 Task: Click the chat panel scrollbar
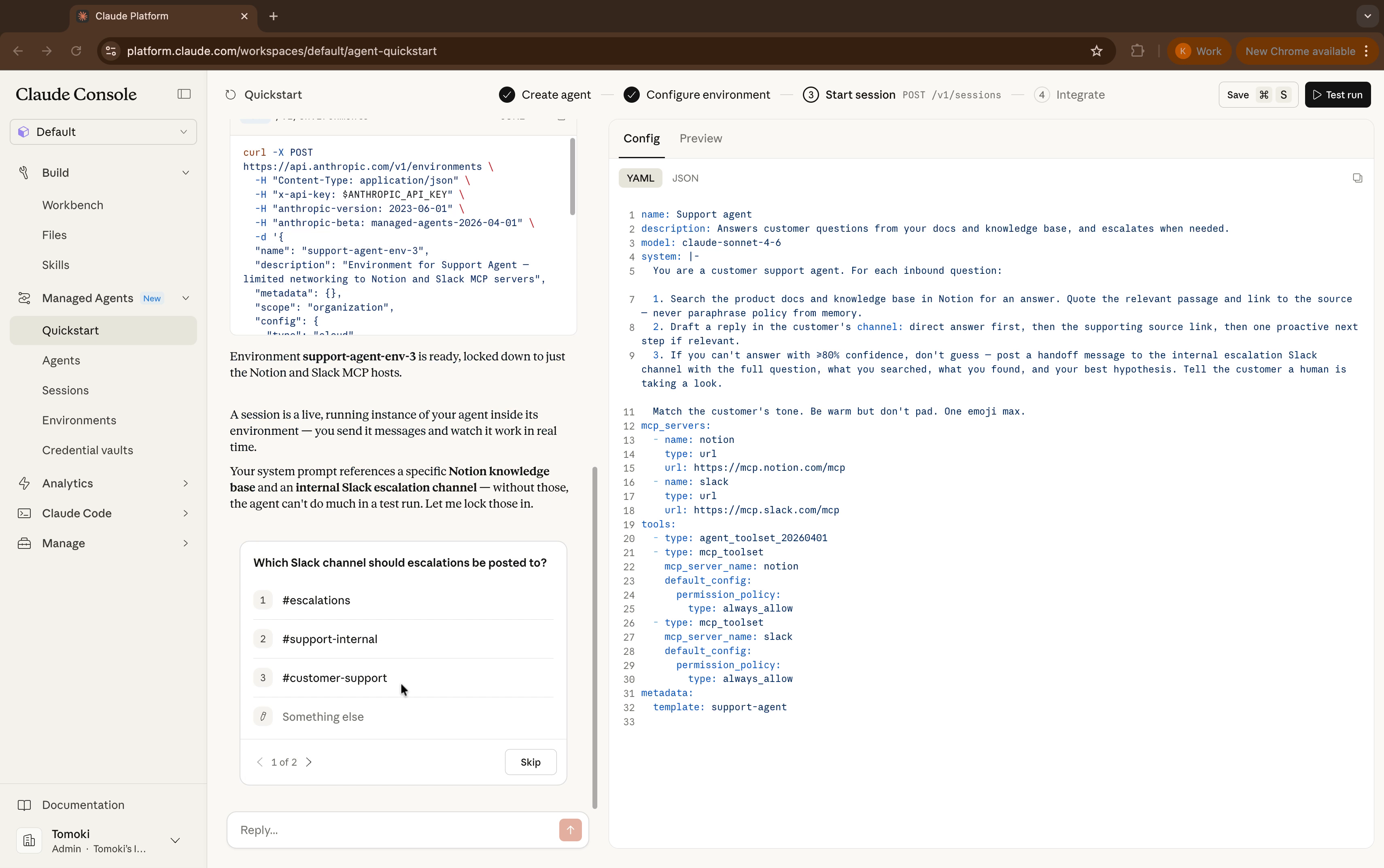point(594,637)
